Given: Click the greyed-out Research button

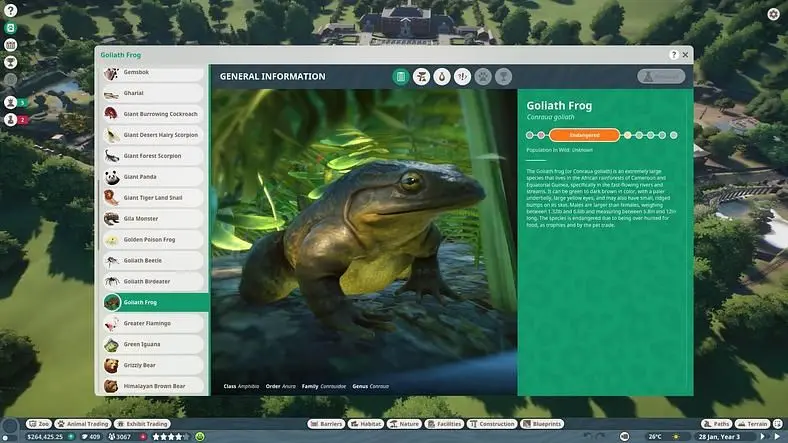Looking at the screenshot, I should (661, 76).
